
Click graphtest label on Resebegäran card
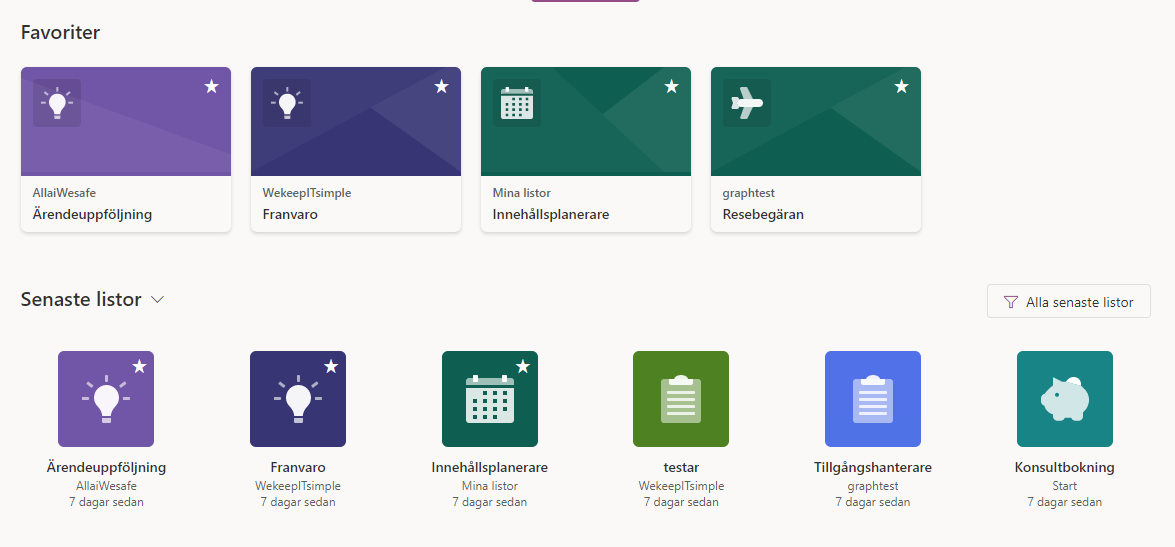749,193
